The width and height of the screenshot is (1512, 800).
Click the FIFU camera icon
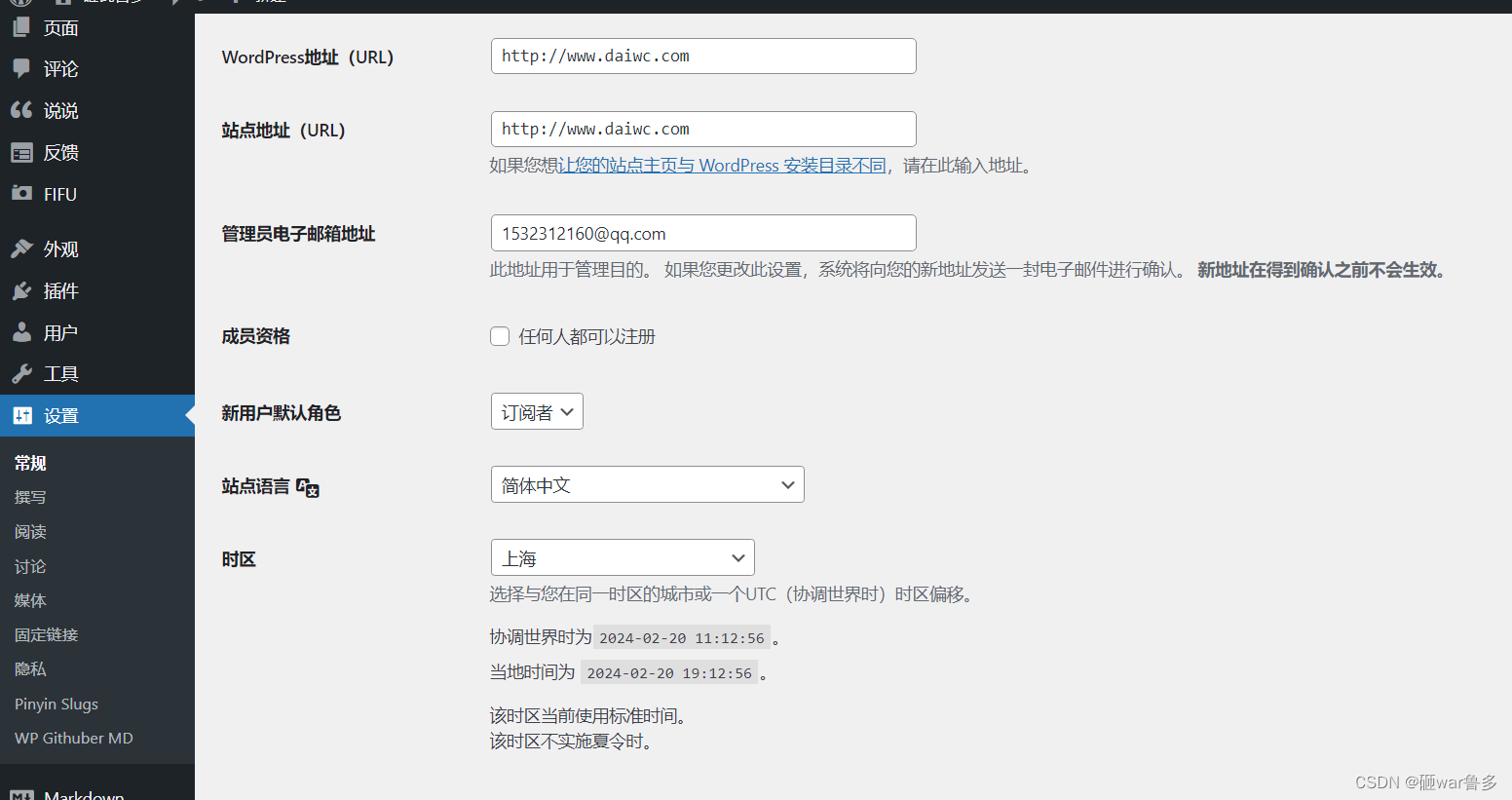coord(21,193)
